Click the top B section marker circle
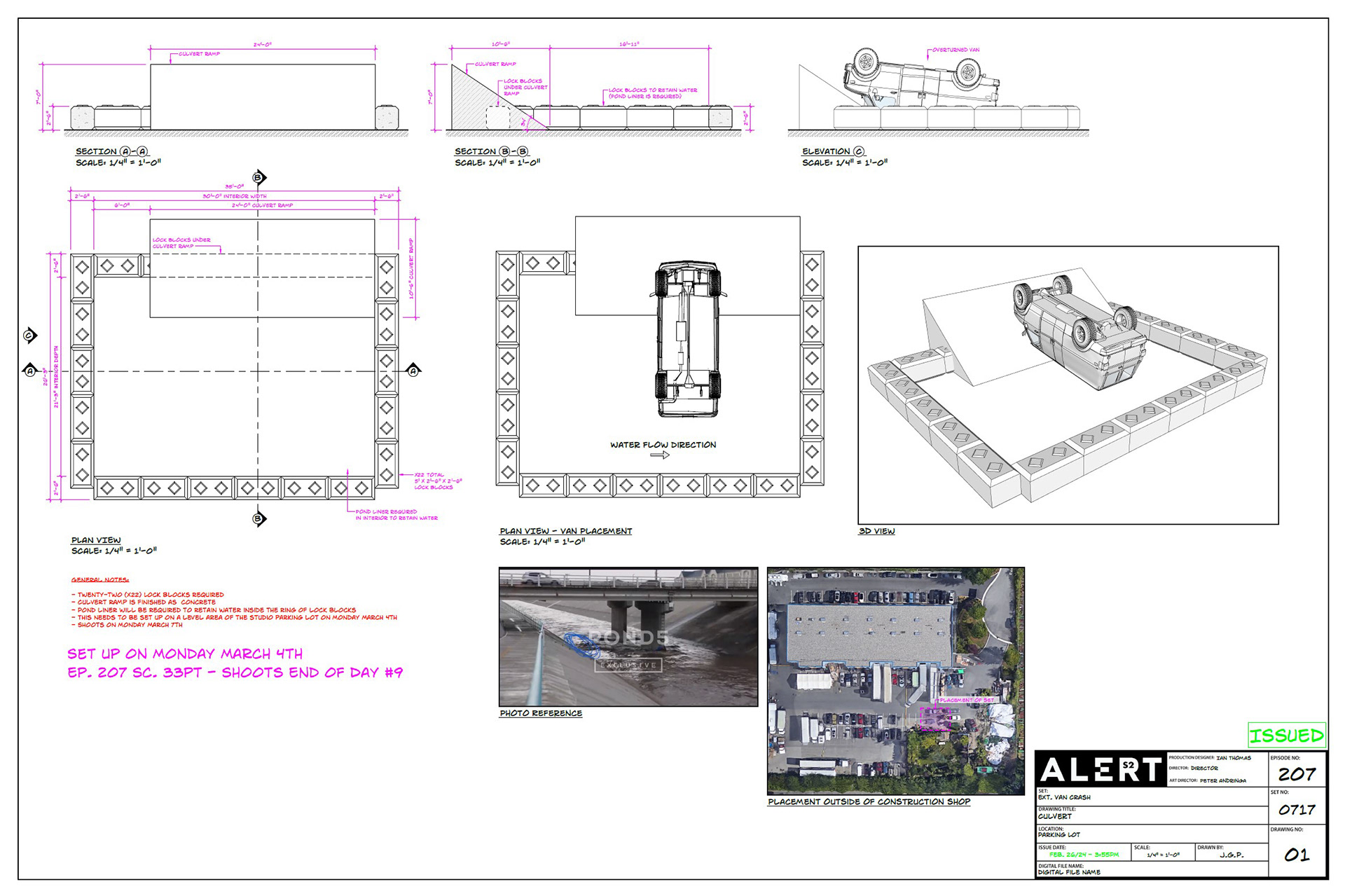Screen dimensions: 1345x896 point(258,177)
